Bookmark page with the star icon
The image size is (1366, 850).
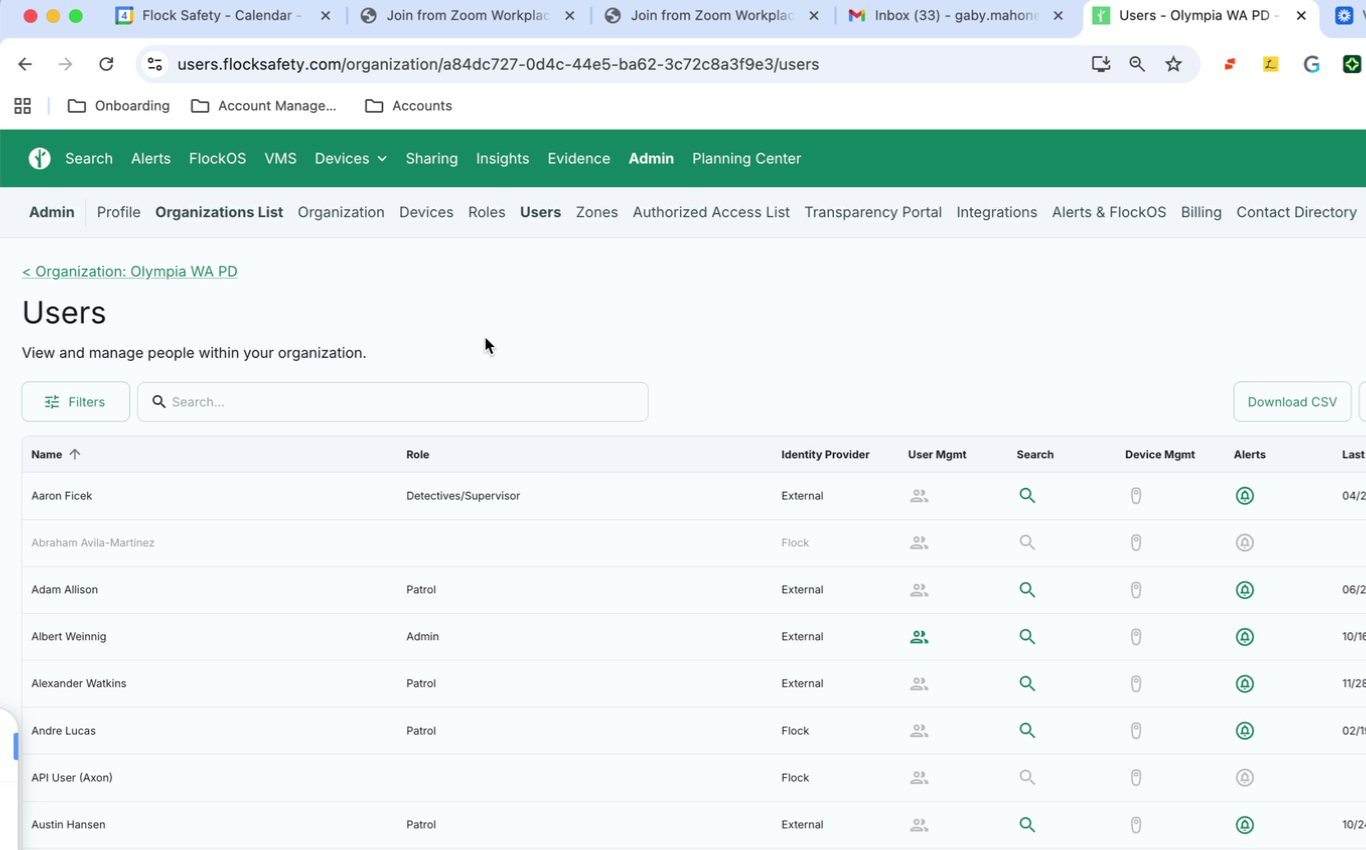click(x=1174, y=64)
